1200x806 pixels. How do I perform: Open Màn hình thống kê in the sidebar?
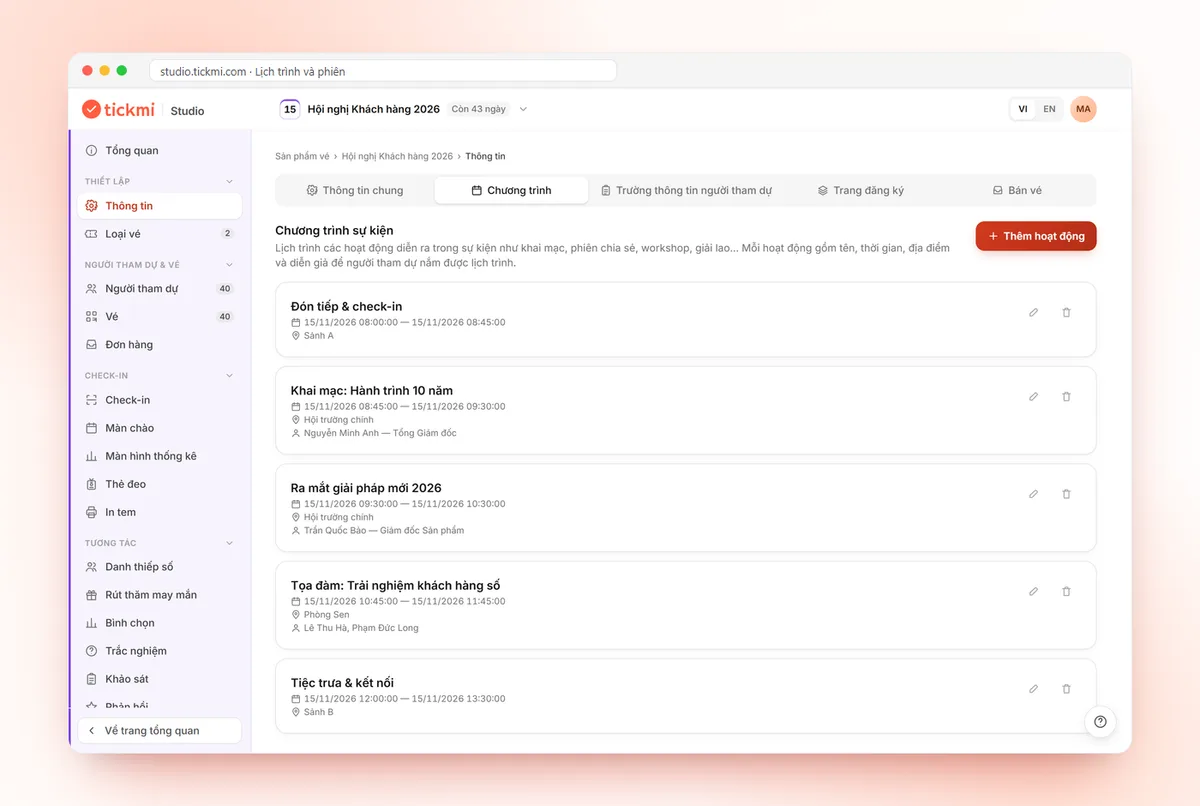point(160,456)
